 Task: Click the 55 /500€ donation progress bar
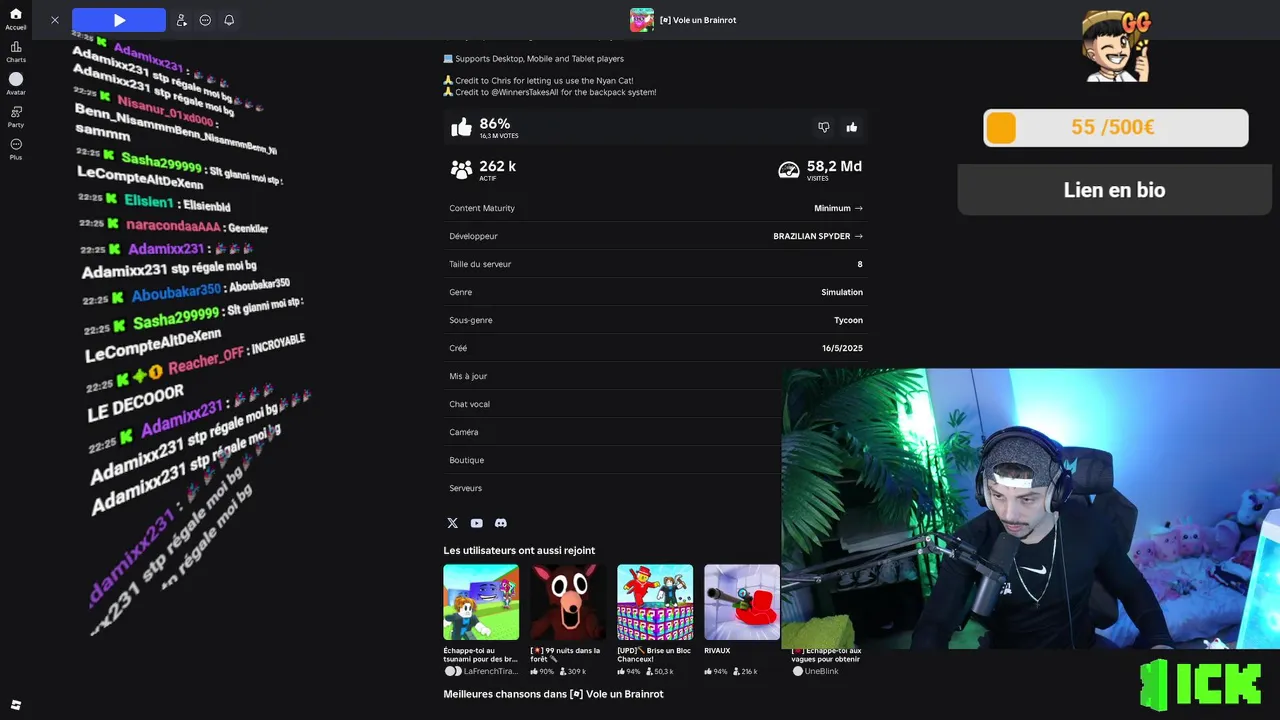pos(1116,128)
